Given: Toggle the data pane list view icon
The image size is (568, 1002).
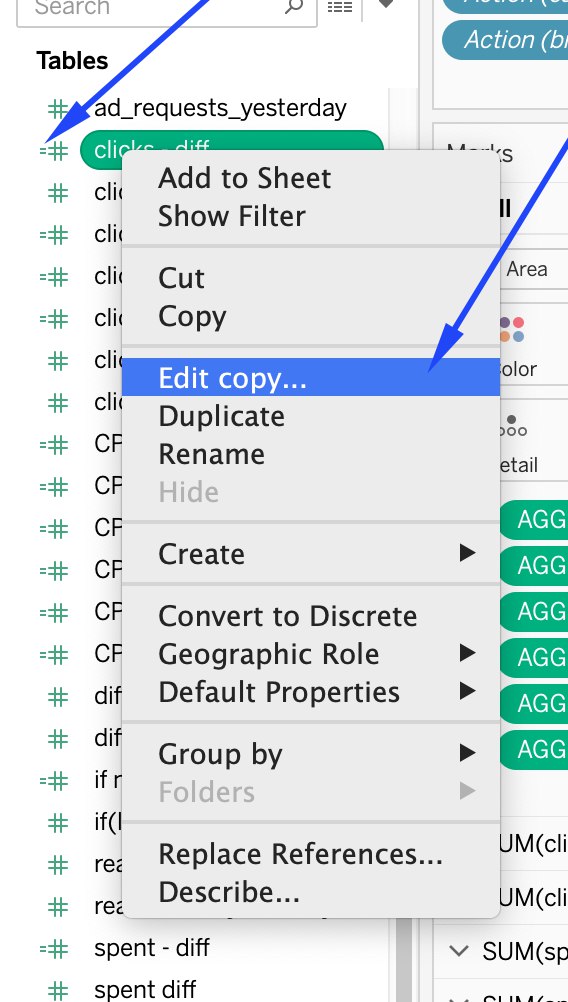Looking at the screenshot, I should (340, 6).
